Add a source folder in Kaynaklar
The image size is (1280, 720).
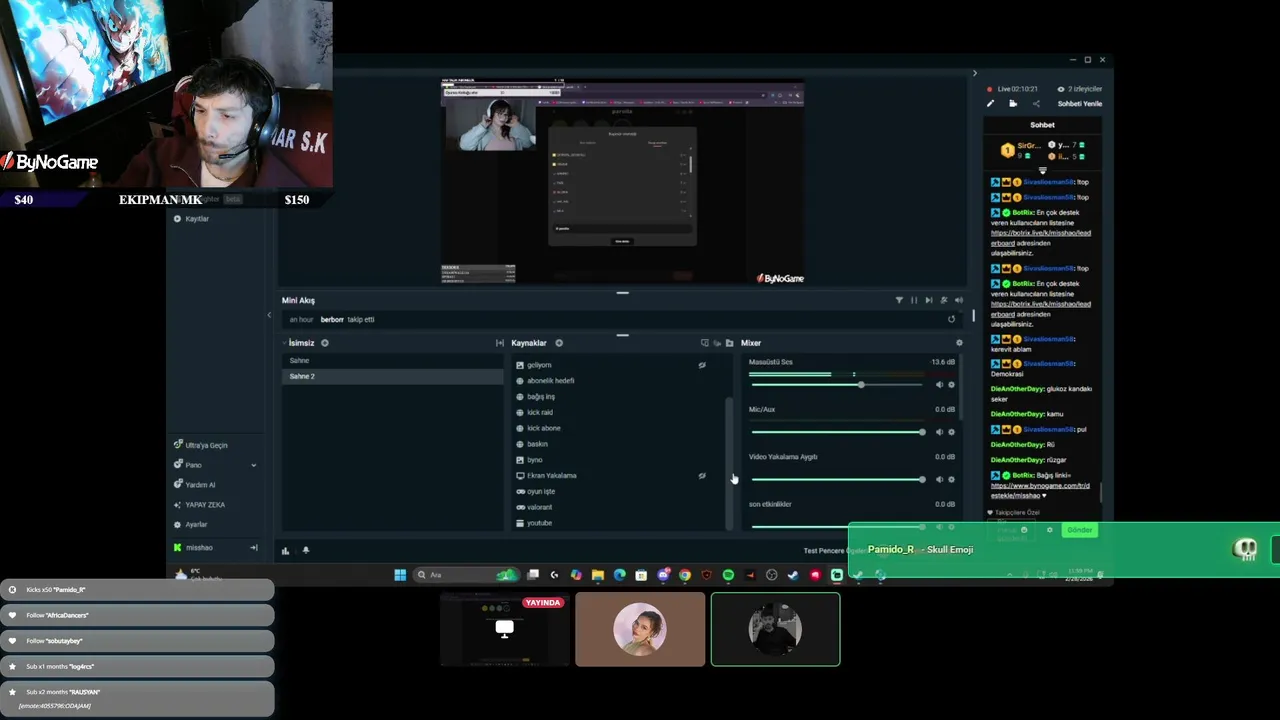[x=729, y=343]
